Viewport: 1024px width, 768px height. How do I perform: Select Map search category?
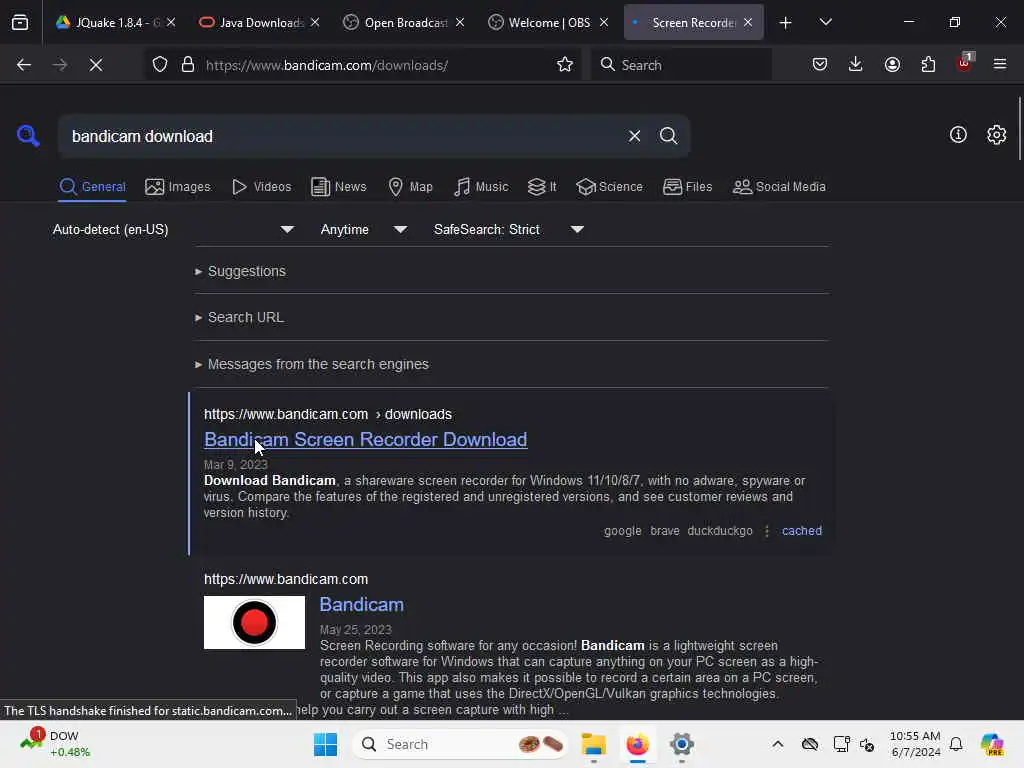(x=410, y=187)
